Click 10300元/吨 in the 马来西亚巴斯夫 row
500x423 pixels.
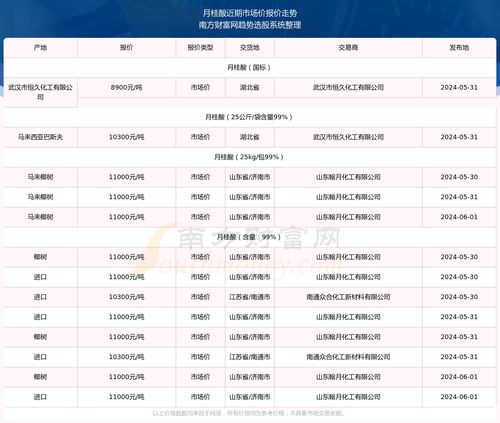click(x=126, y=137)
